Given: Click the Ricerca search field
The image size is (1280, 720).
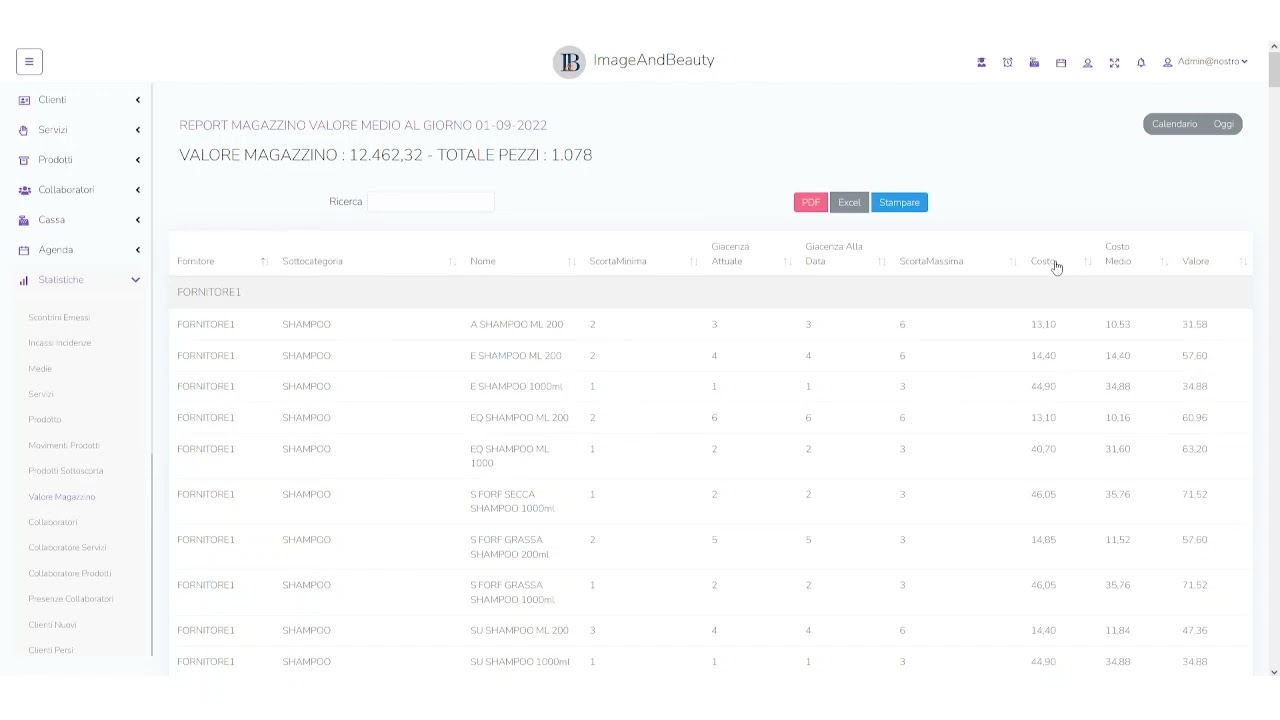Looking at the screenshot, I should pos(431,202).
